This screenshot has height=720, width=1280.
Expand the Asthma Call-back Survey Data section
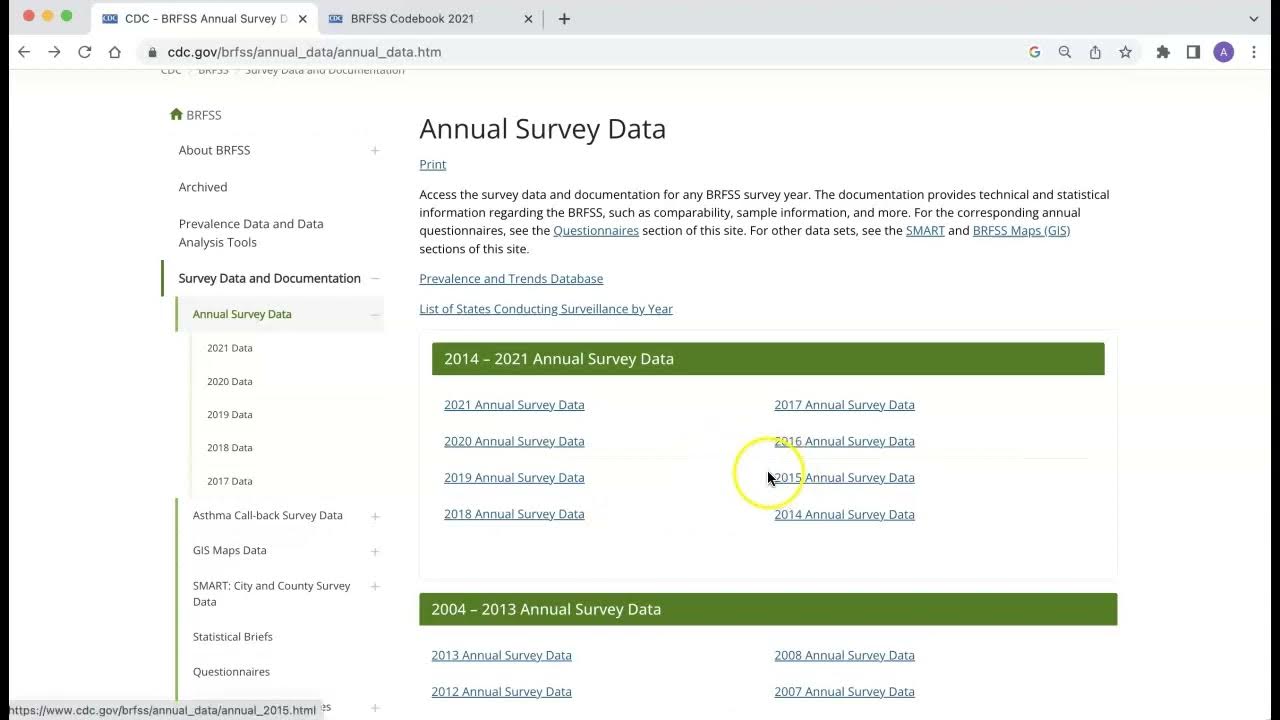coord(375,516)
